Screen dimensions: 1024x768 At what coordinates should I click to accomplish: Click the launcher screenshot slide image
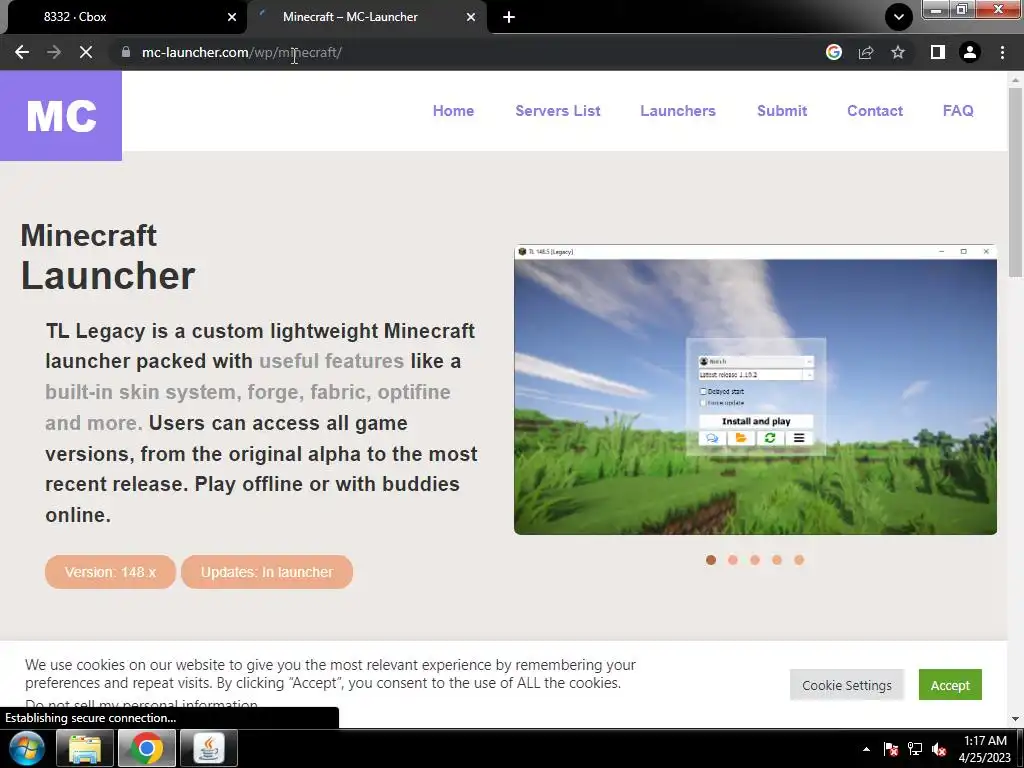pos(756,390)
